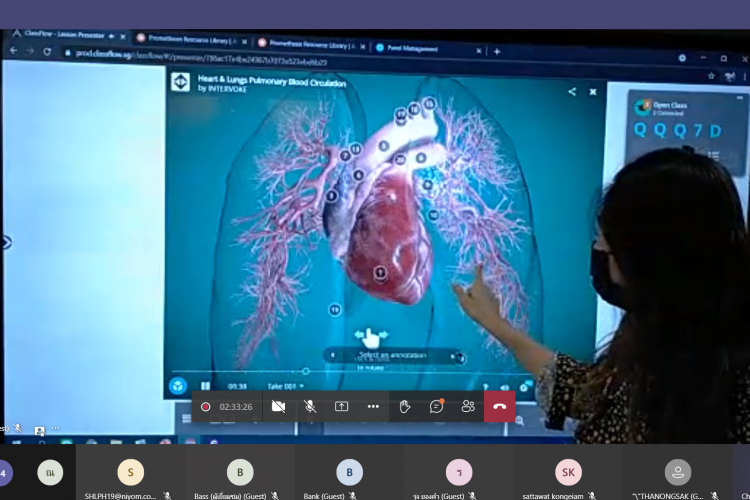Click the 3D cube icon in viewer

pos(177,385)
